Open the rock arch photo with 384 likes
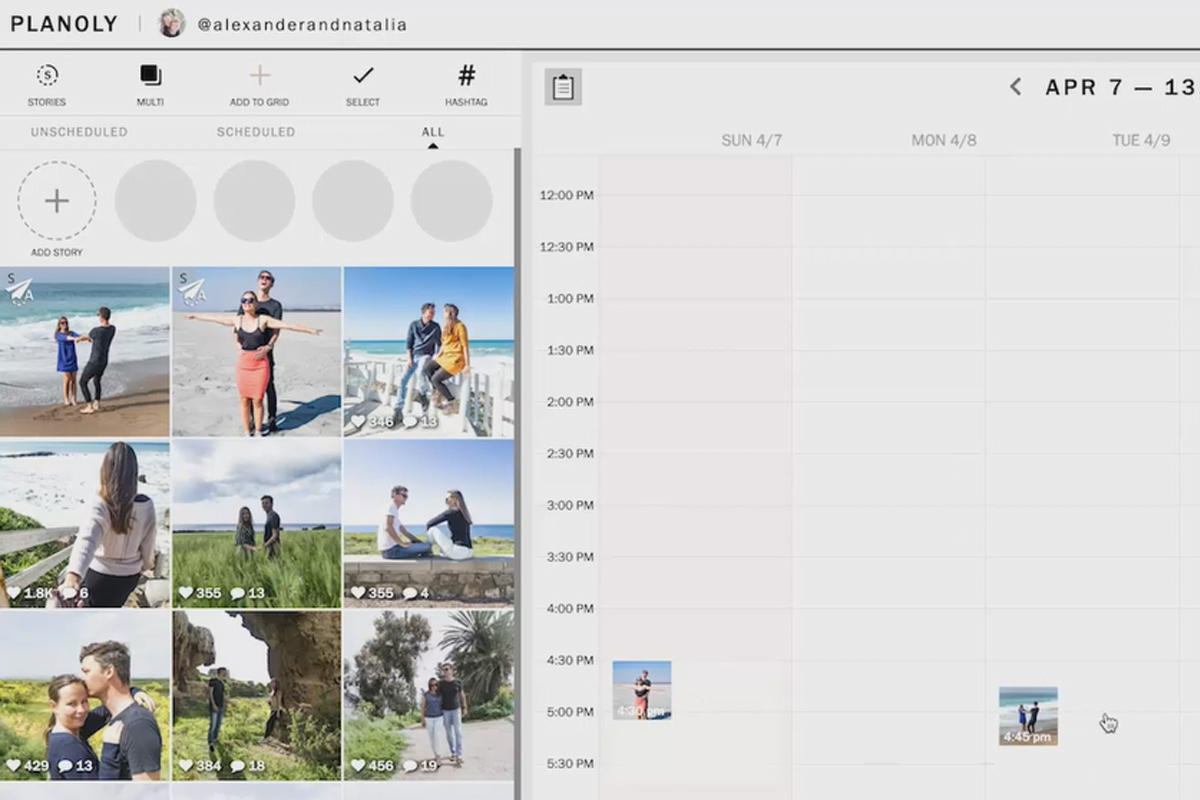The height and width of the screenshot is (800, 1200). [x=257, y=696]
